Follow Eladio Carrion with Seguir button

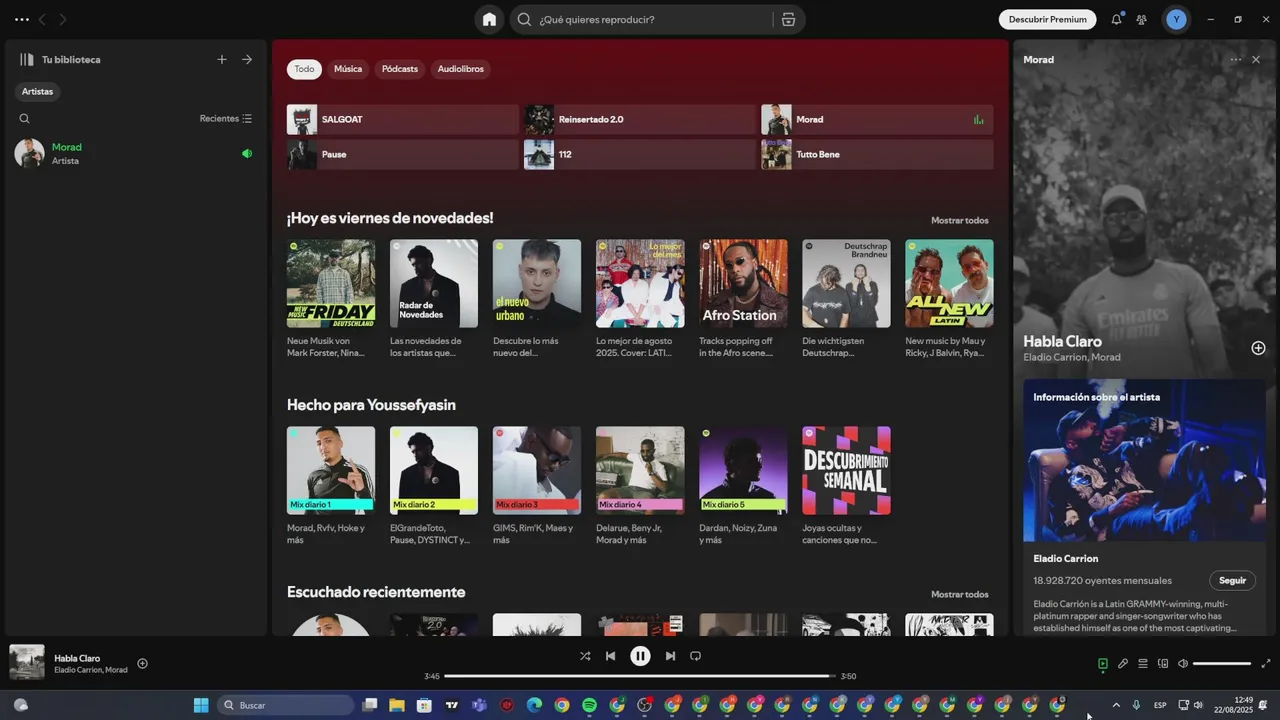(x=1232, y=580)
